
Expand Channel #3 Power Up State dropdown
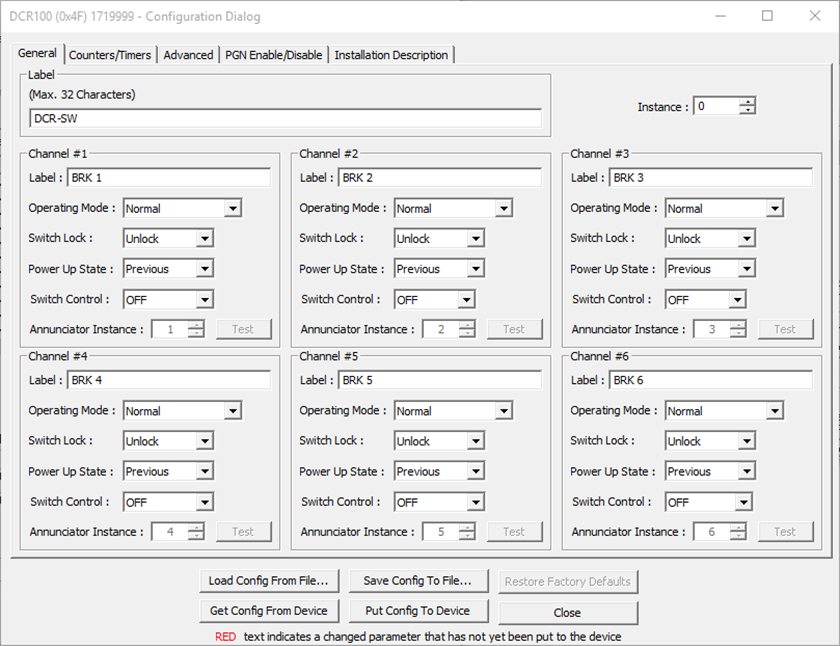(x=746, y=269)
